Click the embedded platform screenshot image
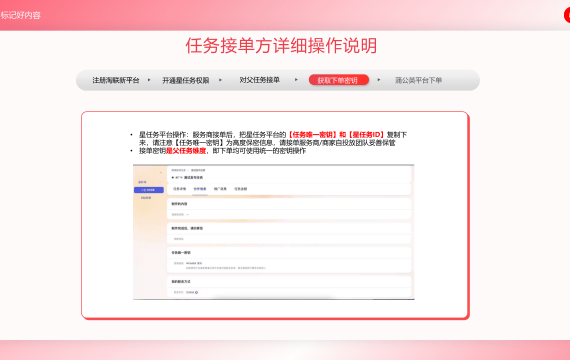Image resolution: width=570 pixels, height=360 pixels. point(274,232)
